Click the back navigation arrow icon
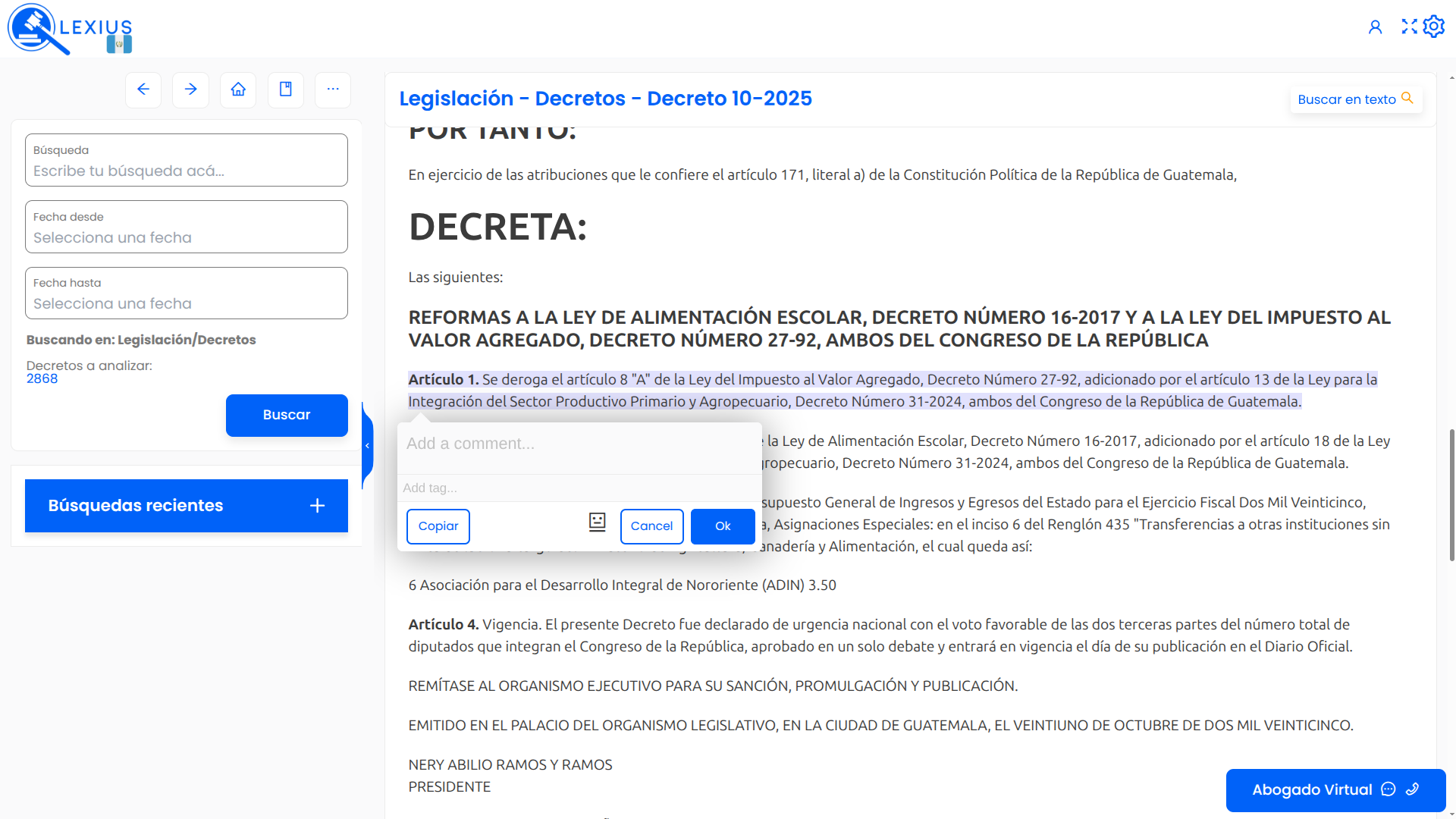Image resolution: width=1456 pixels, height=819 pixels. pos(143,89)
